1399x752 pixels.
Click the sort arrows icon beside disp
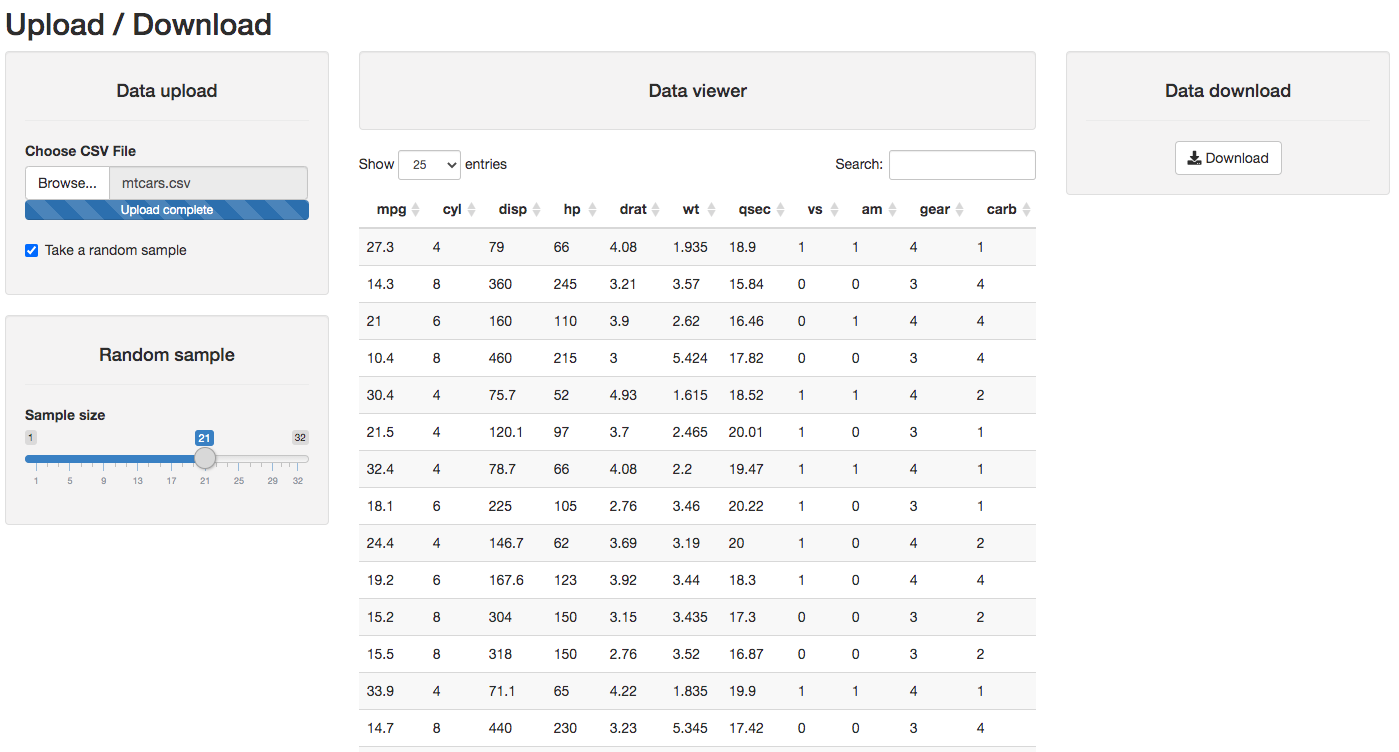536,210
